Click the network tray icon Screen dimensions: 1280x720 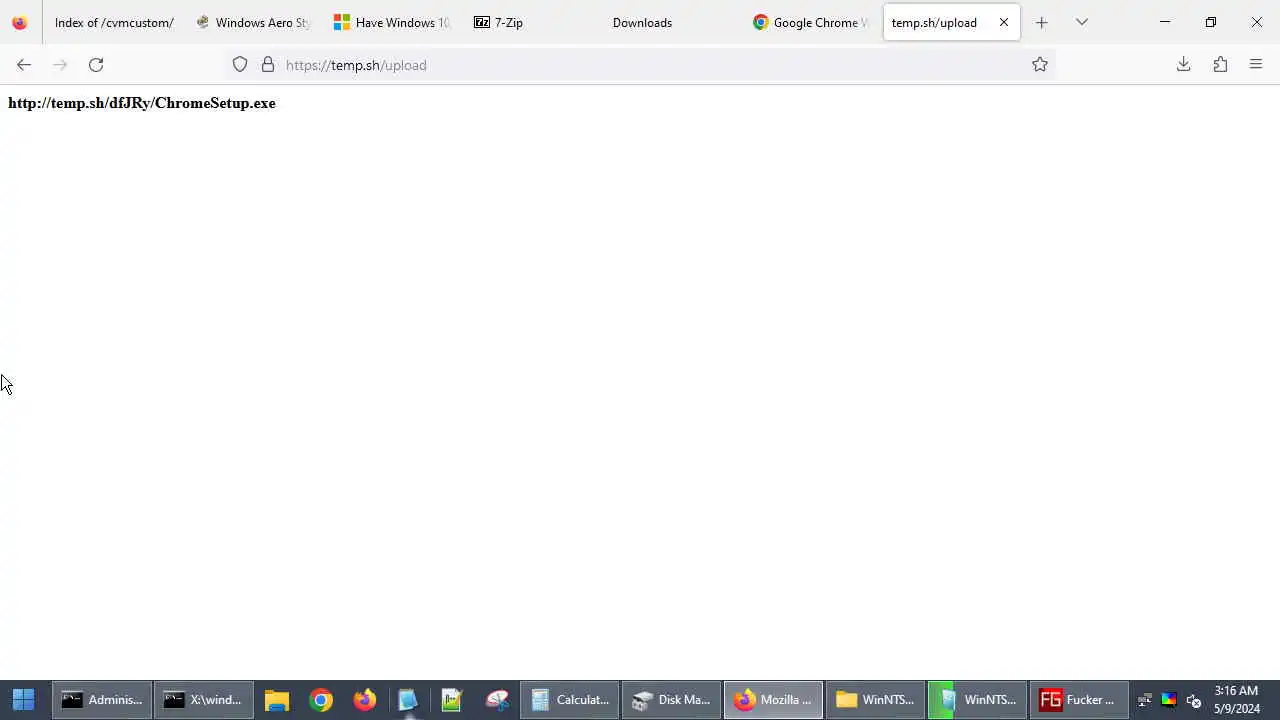coord(1145,700)
